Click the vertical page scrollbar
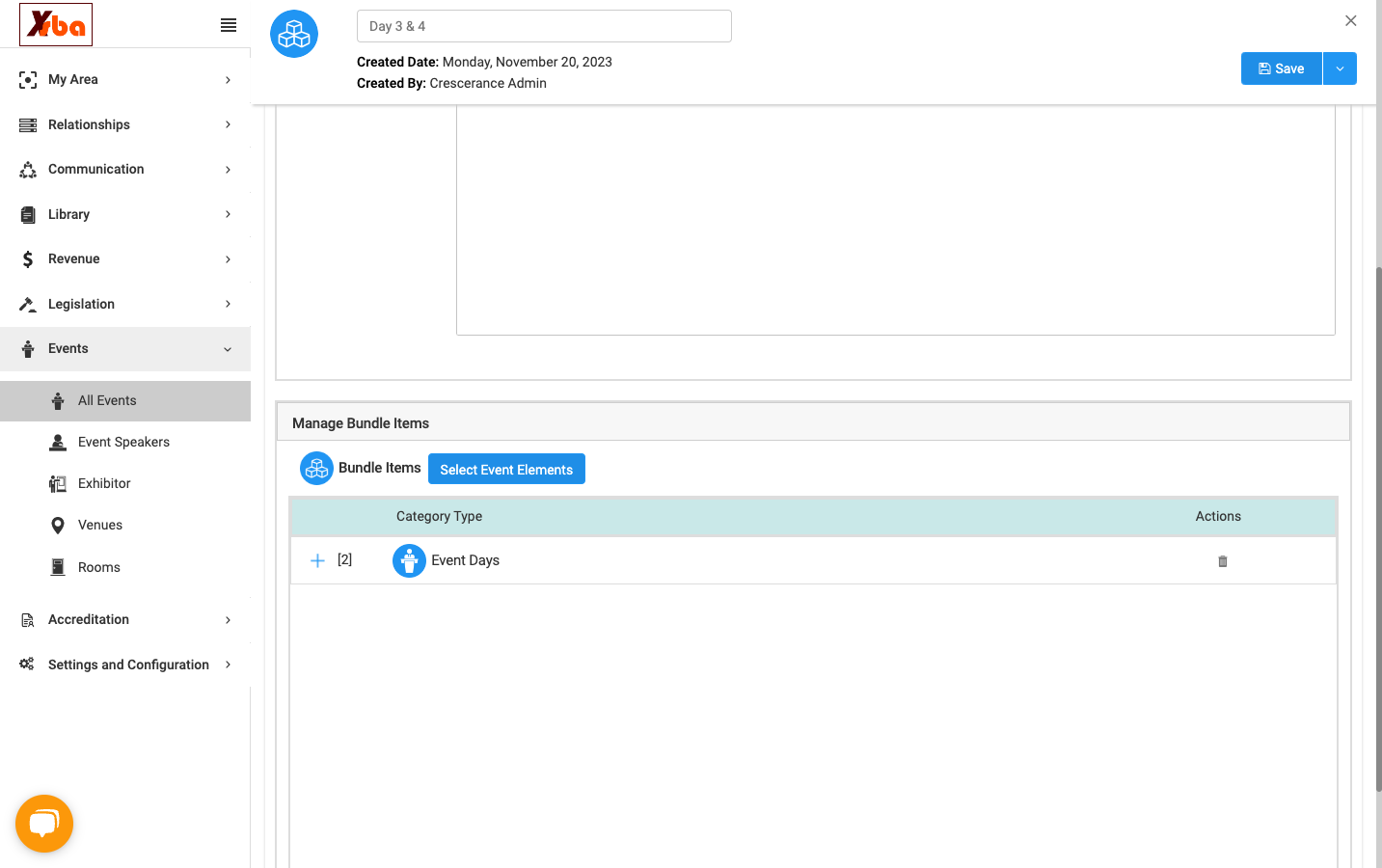Screen dimensions: 1382x868 pyautogui.click(x=1378, y=529)
